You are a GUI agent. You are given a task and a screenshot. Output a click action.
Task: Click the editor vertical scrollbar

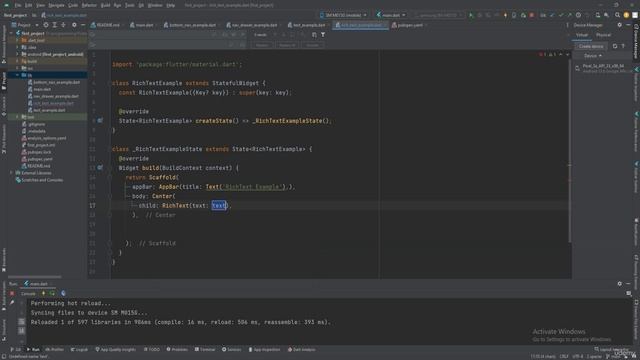click(570, 151)
